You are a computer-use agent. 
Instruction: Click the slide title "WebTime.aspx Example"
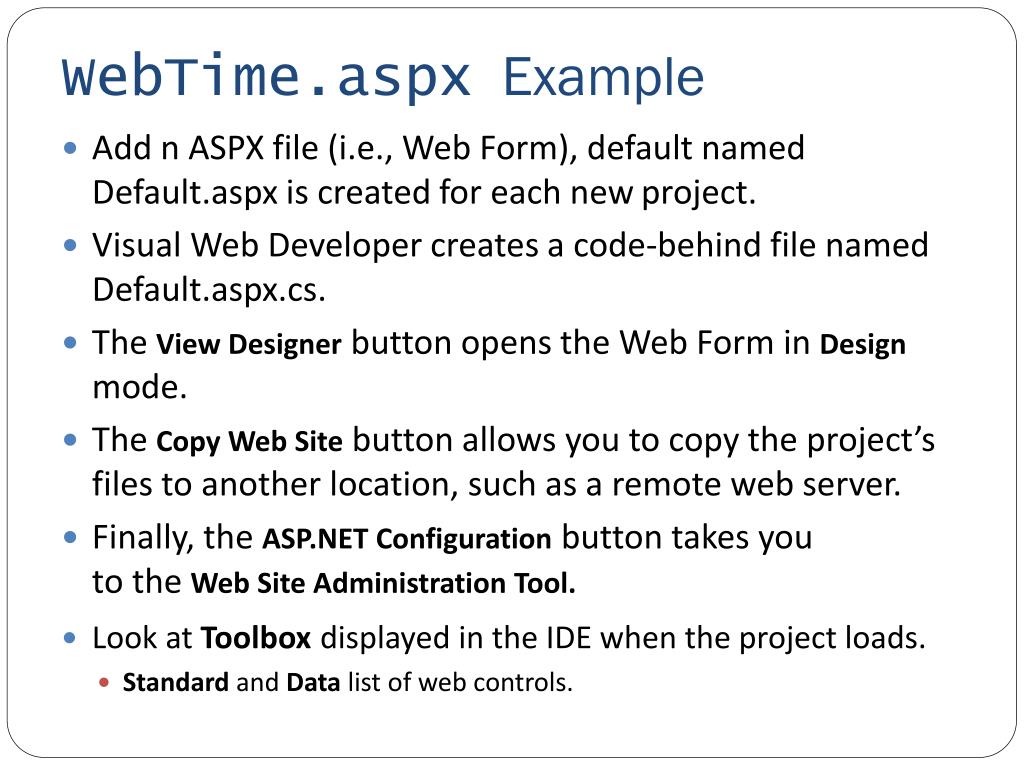[383, 78]
